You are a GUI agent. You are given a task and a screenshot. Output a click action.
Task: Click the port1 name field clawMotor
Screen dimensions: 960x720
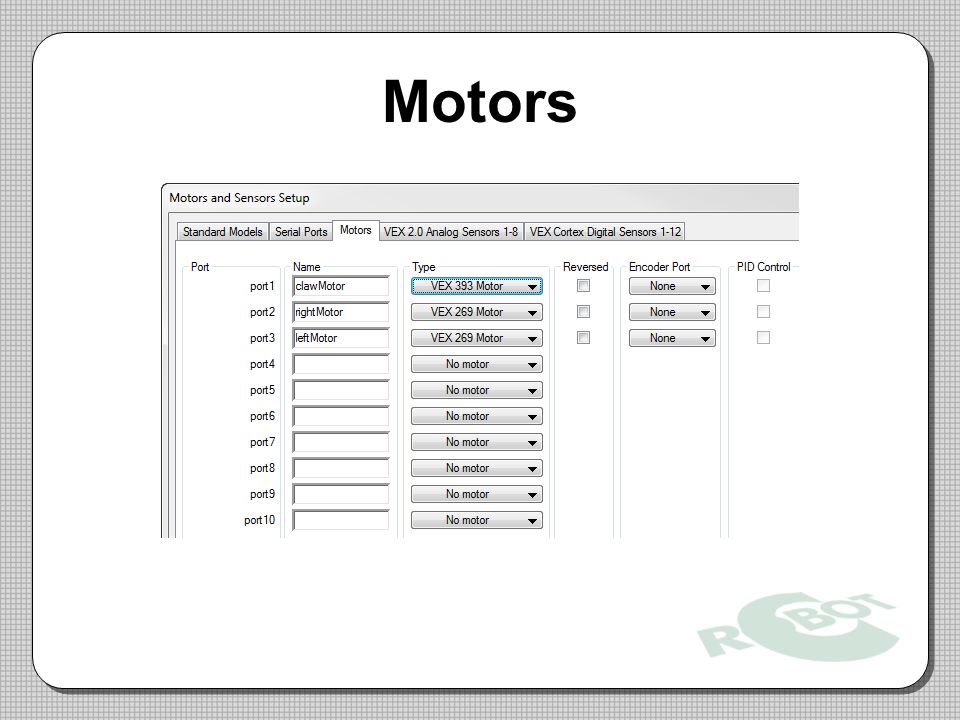click(341, 286)
